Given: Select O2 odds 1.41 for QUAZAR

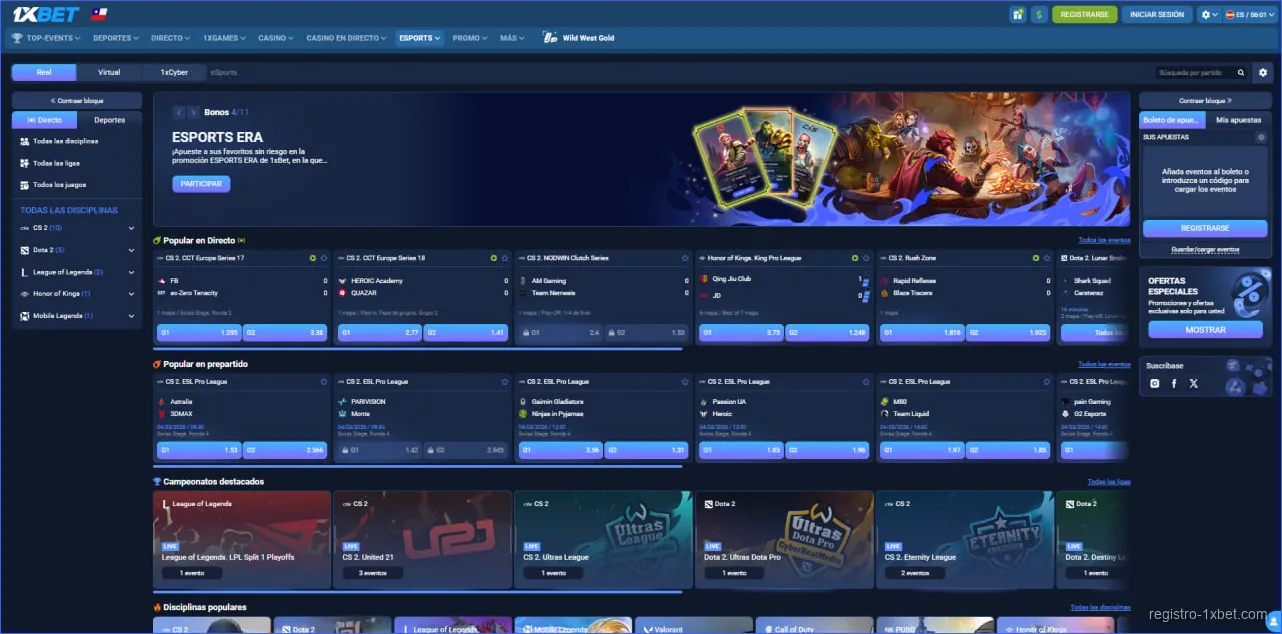Looking at the screenshot, I should pos(466,332).
